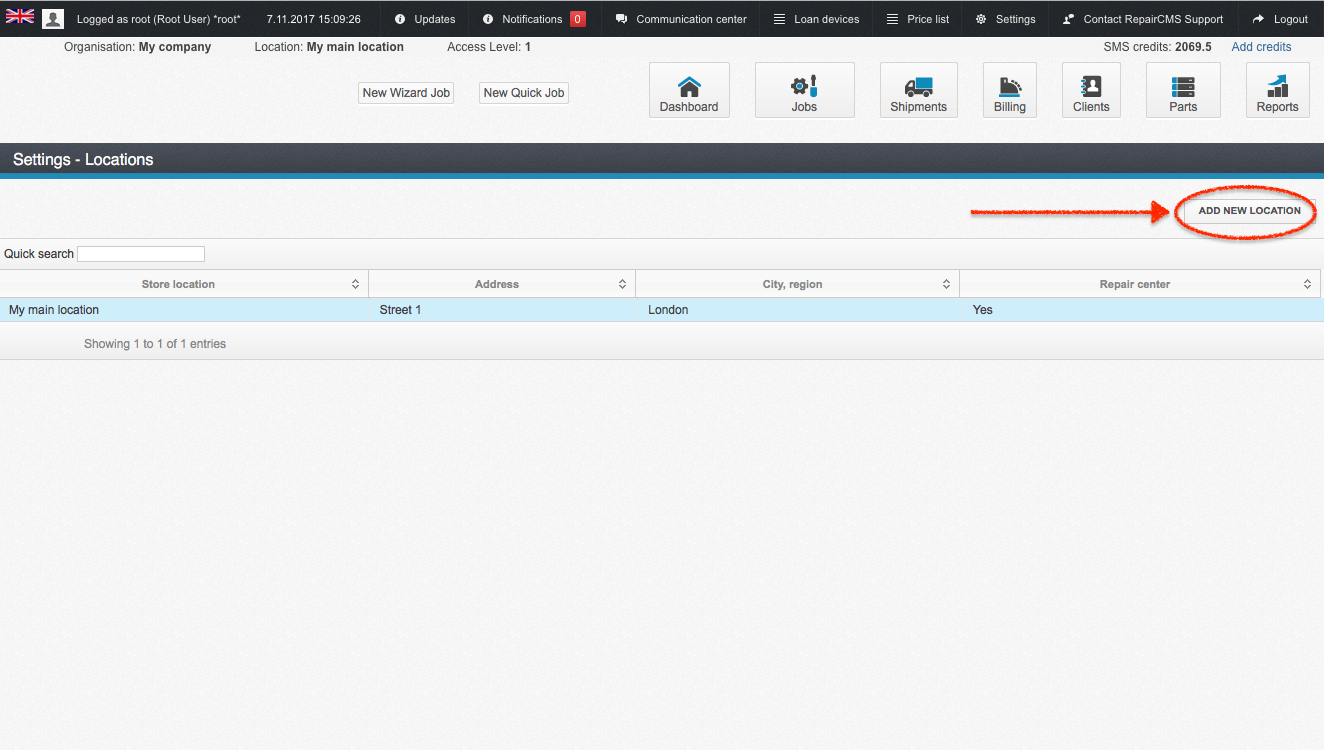Sort by Address column
Viewport: 1324px width, 750px height.
pos(502,284)
